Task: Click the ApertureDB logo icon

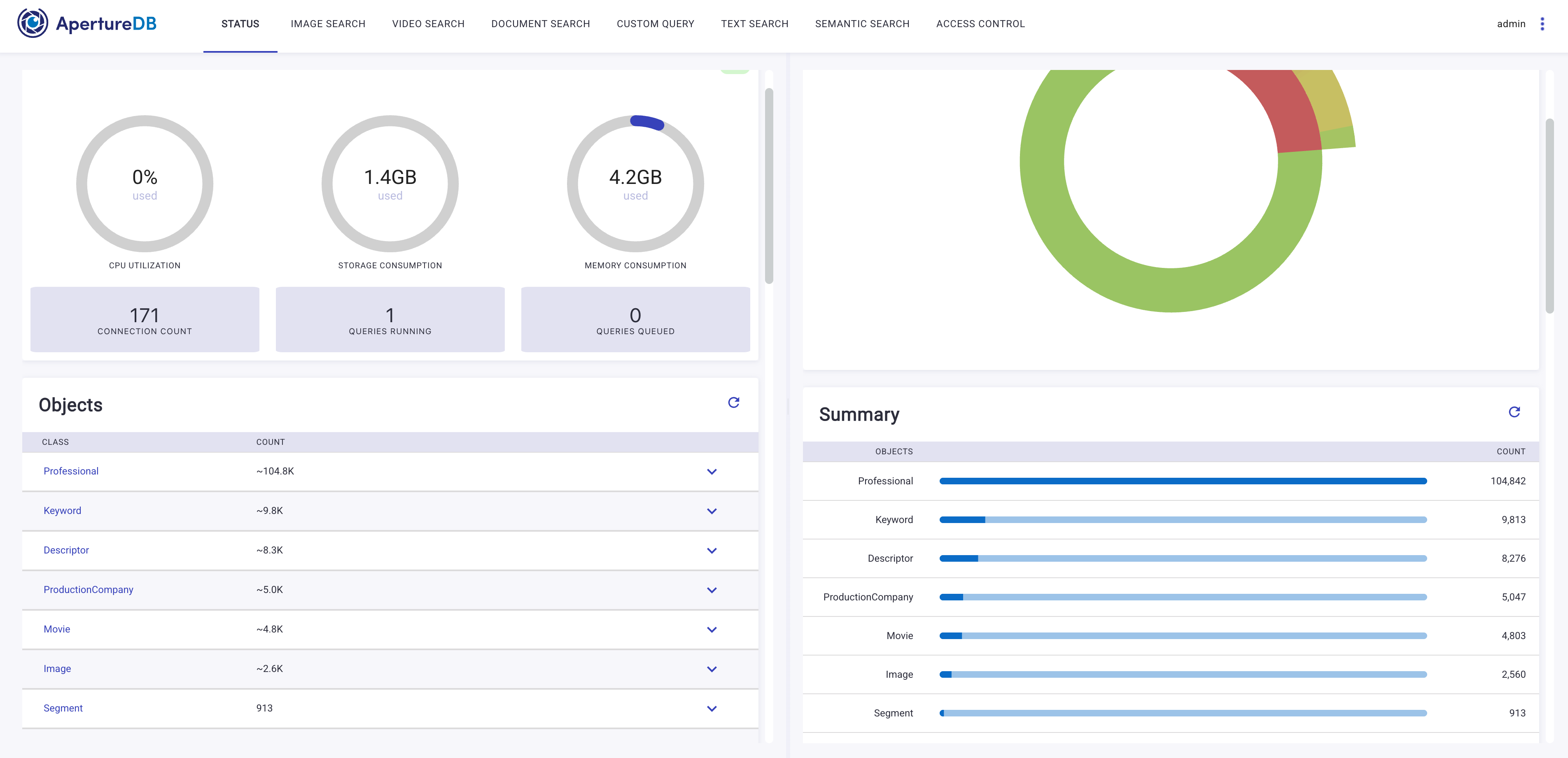Action: coord(32,23)
